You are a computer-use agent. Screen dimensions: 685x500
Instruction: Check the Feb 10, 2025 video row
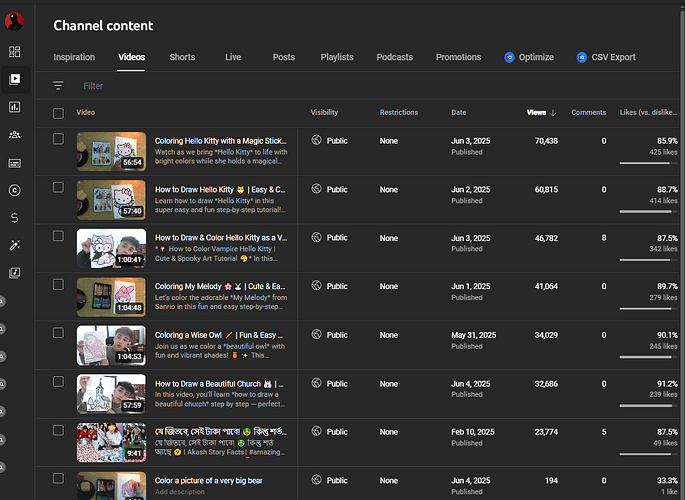tap(58, 430)
